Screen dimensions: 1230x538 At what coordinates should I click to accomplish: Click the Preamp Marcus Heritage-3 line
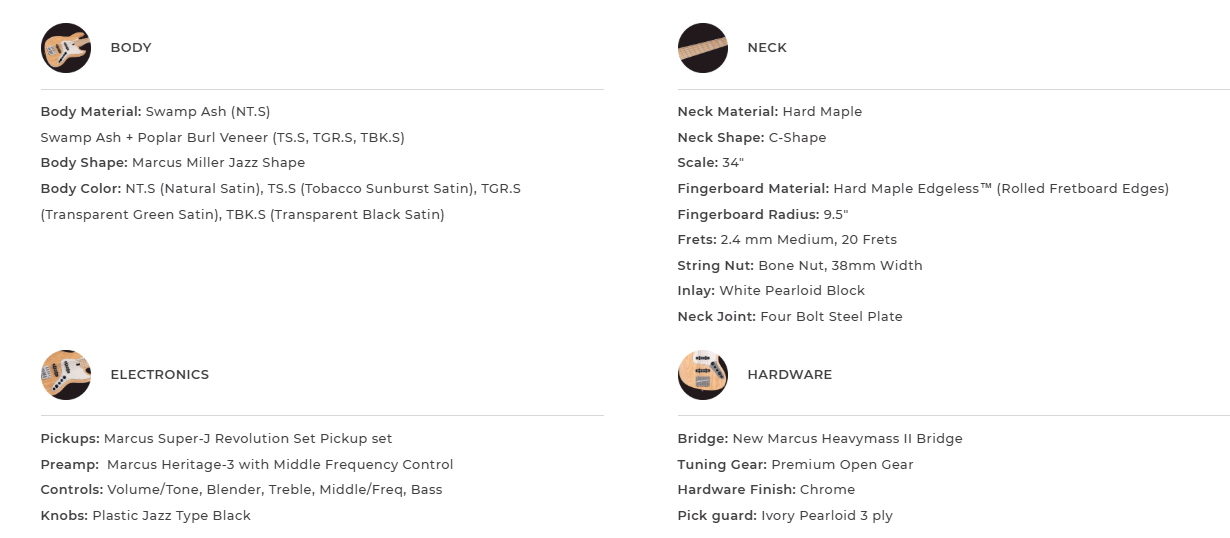[247, 465]
